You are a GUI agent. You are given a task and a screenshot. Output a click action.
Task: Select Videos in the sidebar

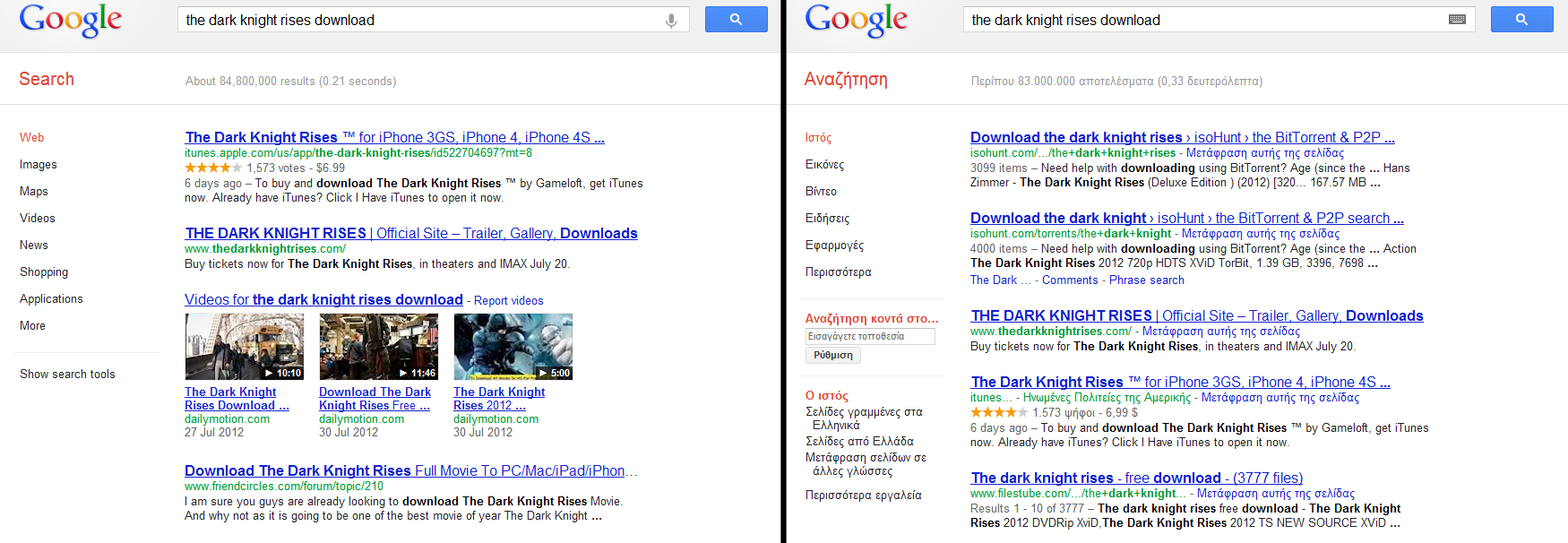pyautogui.click(x=38, y=218)
